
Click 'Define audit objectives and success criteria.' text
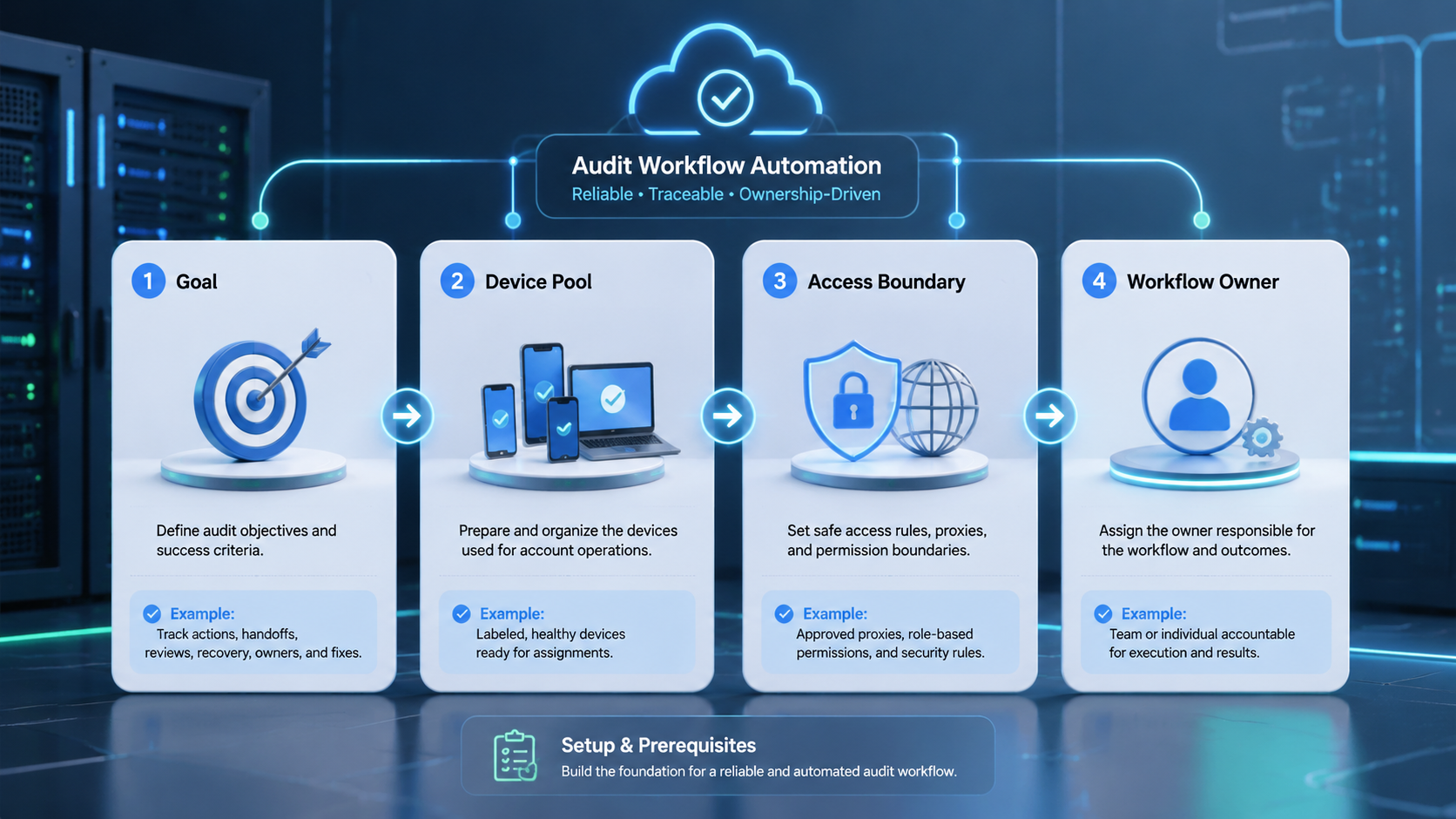[246, 540]
